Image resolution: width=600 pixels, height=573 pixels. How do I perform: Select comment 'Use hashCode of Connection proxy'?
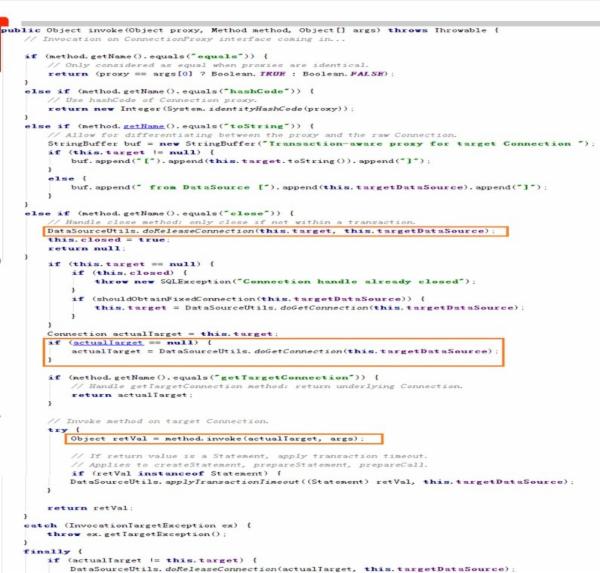pos(152,100)
